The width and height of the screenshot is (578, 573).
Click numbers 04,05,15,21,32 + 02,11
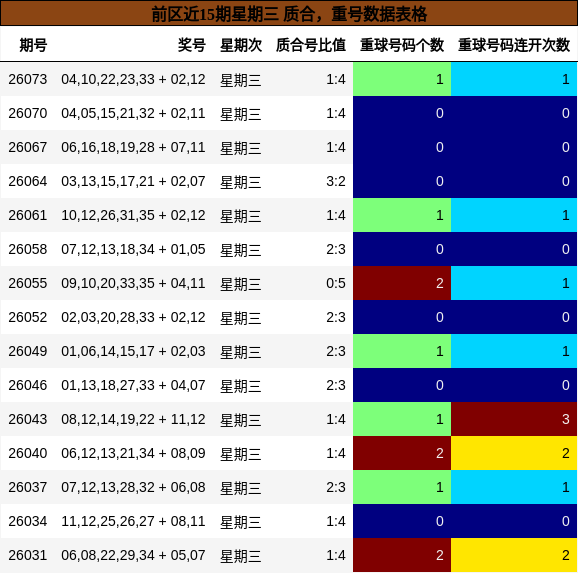[x=133, y=113]
